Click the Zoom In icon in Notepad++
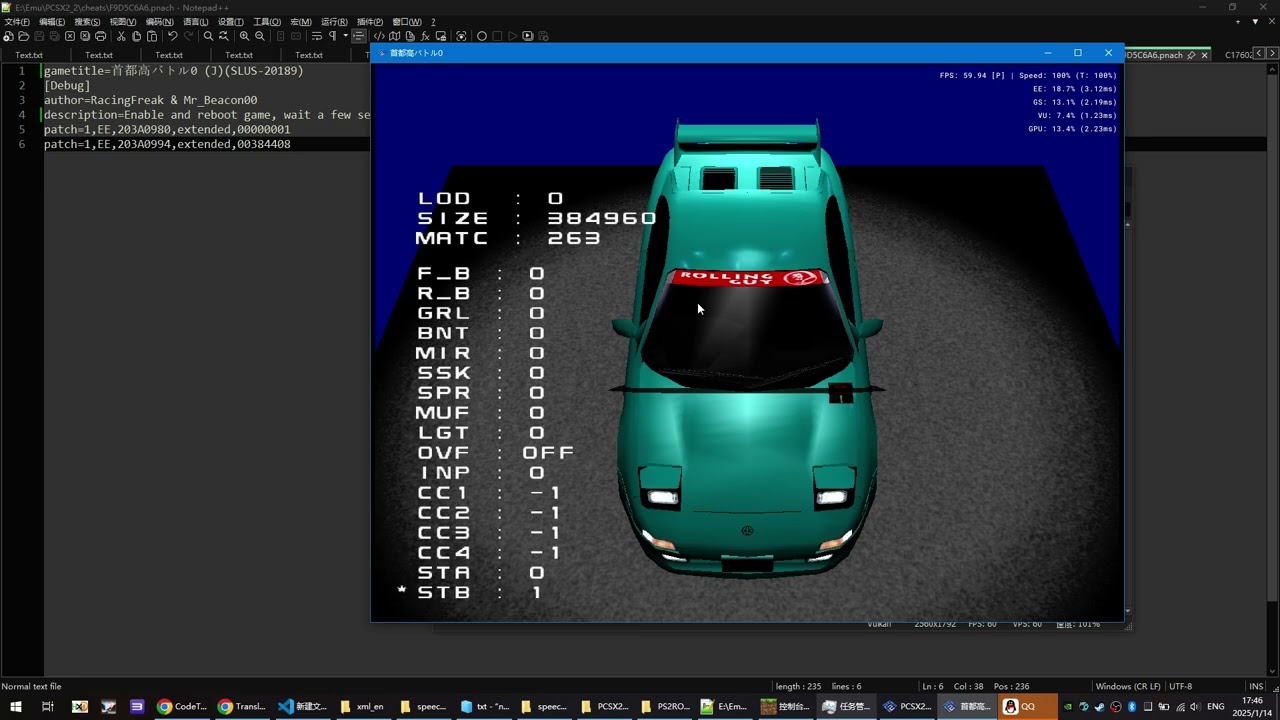The height and width of the screenshot is (720, 1280). coord(245,36)
